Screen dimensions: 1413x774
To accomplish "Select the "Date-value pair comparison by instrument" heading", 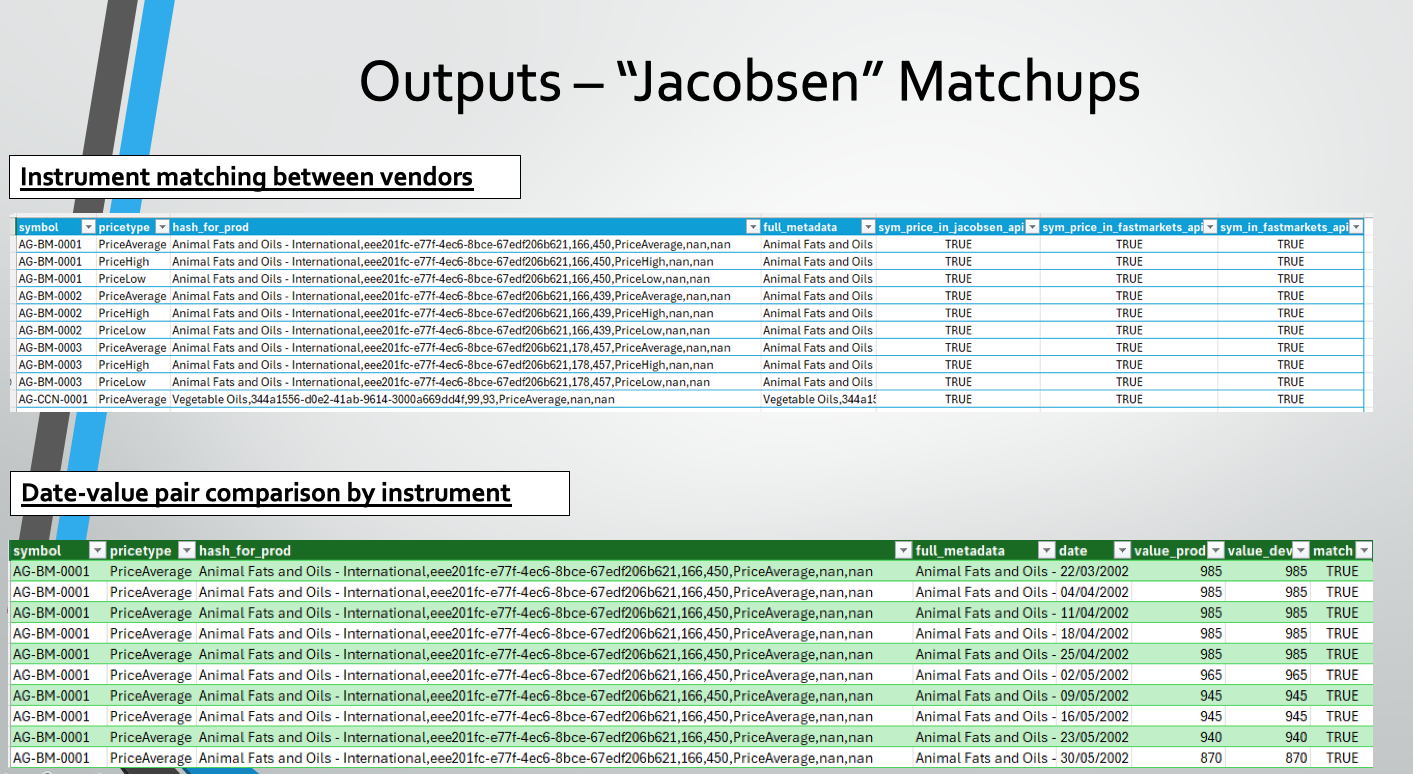I will pyautogui.click(x=266, y=493).
